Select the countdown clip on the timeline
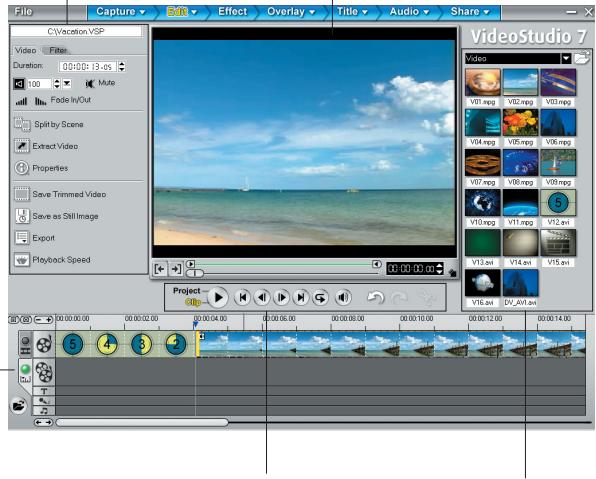 tap(125, 344)
